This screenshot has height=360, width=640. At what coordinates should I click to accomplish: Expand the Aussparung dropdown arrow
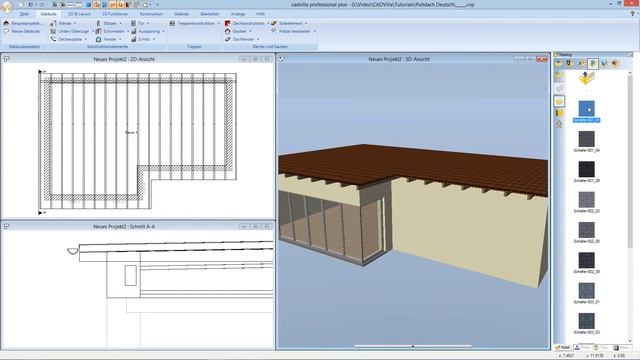tap(163, 31)
